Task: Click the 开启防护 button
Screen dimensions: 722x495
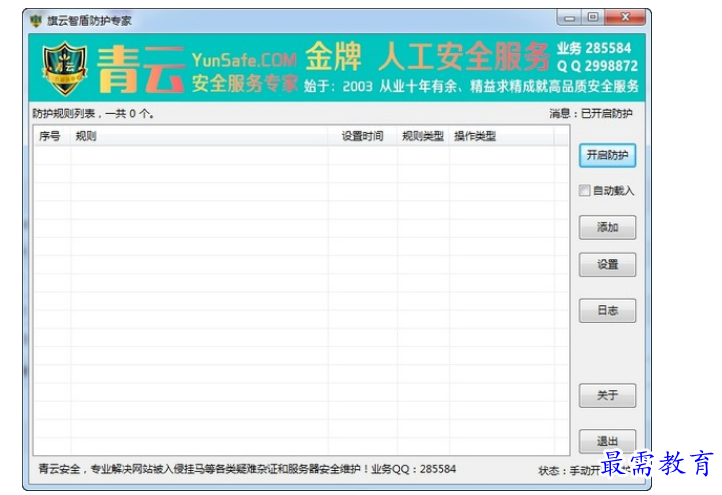Action: (x=607, y=155)
